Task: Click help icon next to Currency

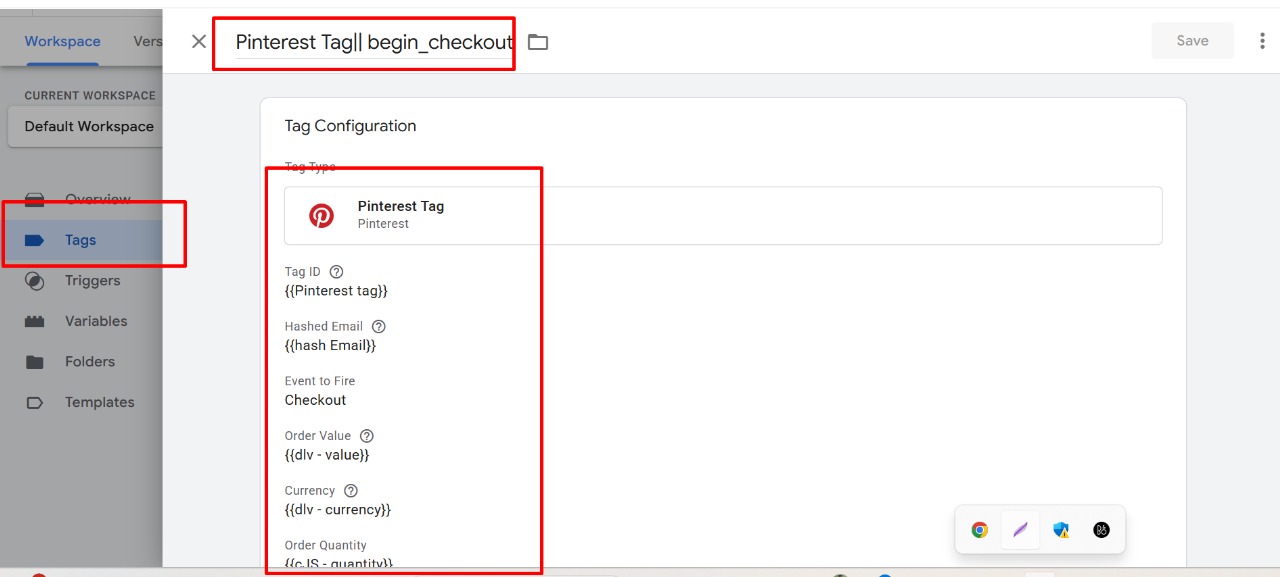Action: [x=351, y=491]
